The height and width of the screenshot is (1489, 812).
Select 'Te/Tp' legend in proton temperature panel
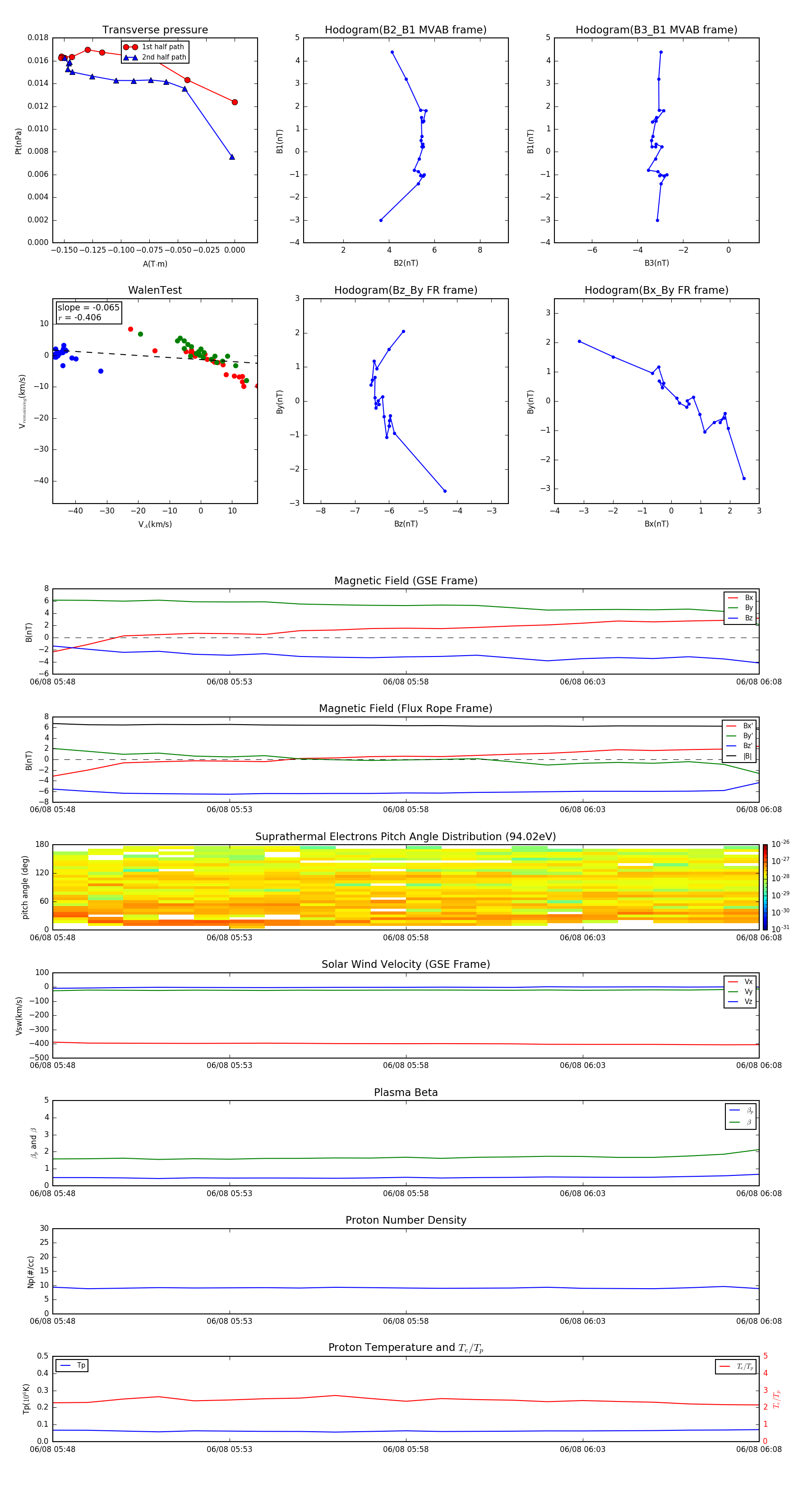pyautogui.click(x=736, y=1366)
